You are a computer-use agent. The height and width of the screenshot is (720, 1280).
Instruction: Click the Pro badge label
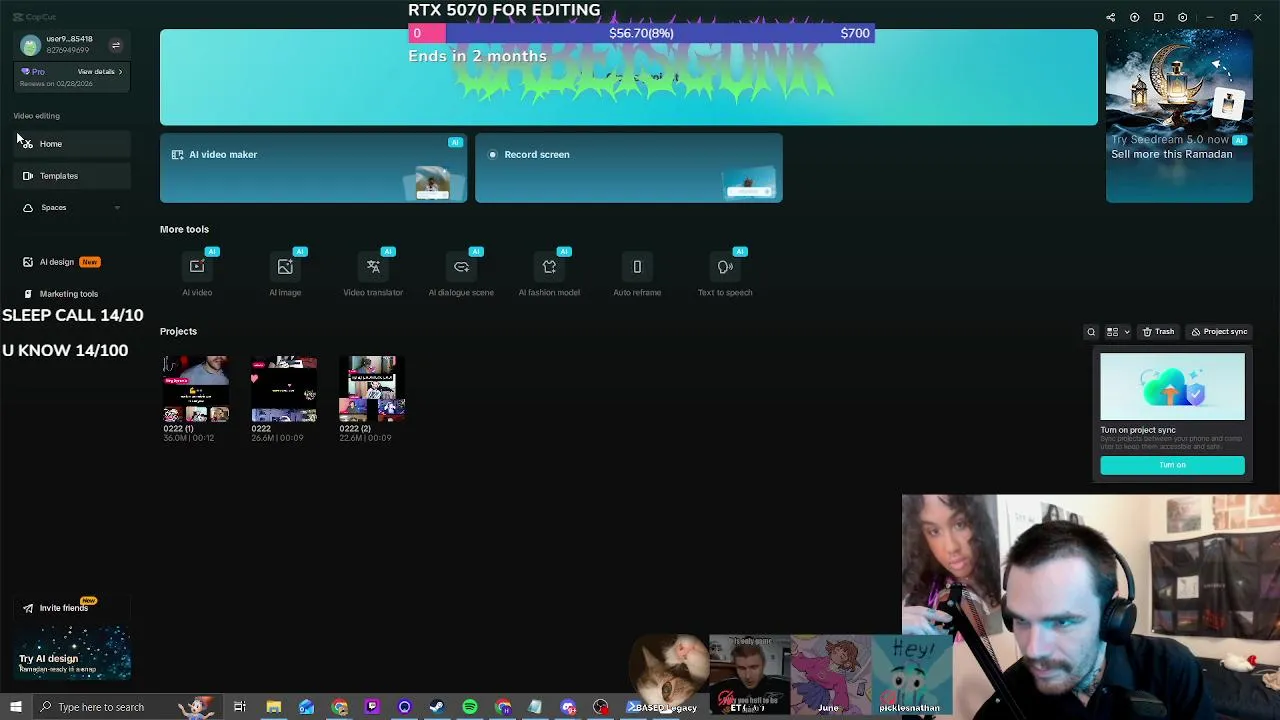coord(33,72)
